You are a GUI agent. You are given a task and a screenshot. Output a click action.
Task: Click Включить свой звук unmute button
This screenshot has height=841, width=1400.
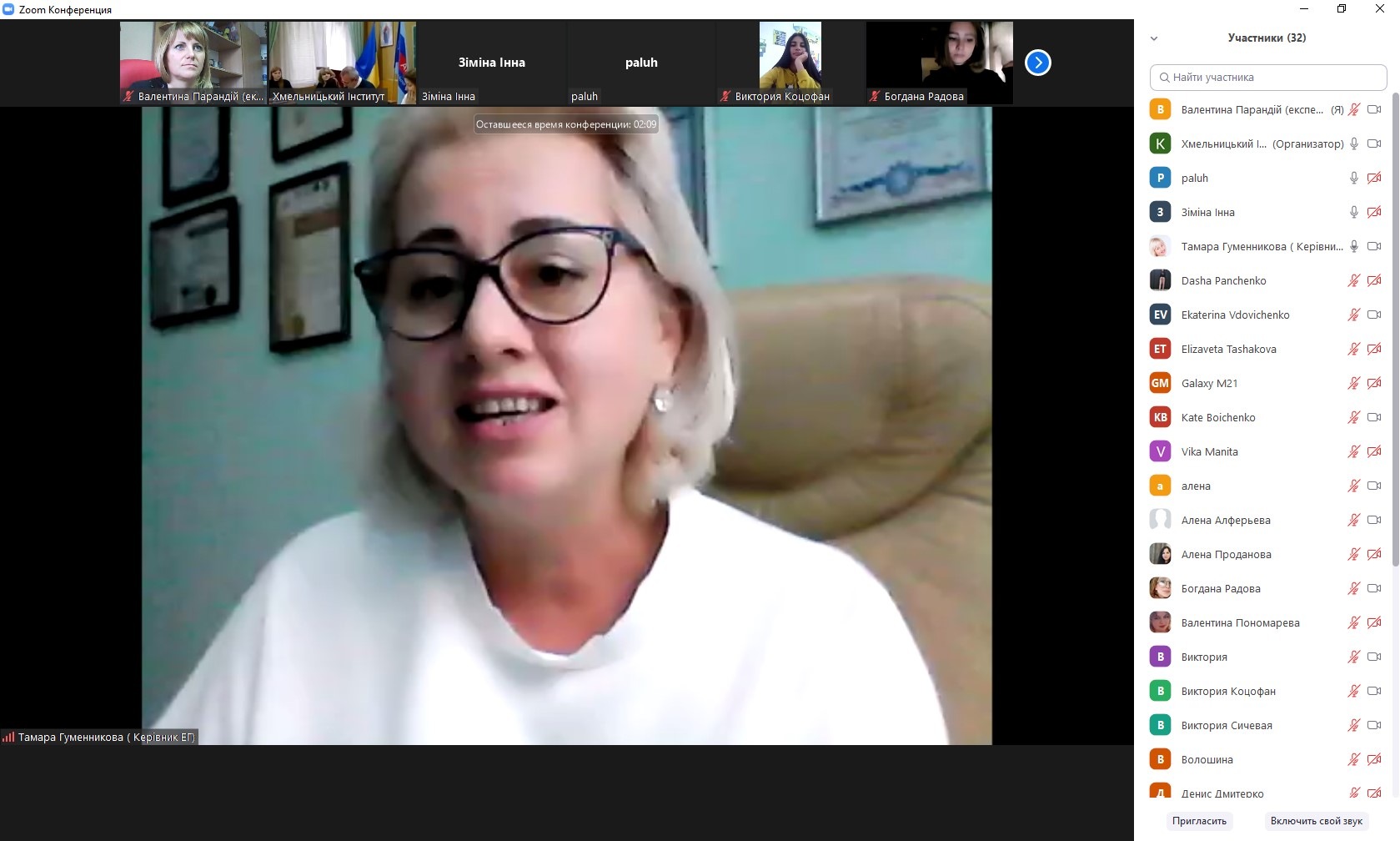point(1316,821)
